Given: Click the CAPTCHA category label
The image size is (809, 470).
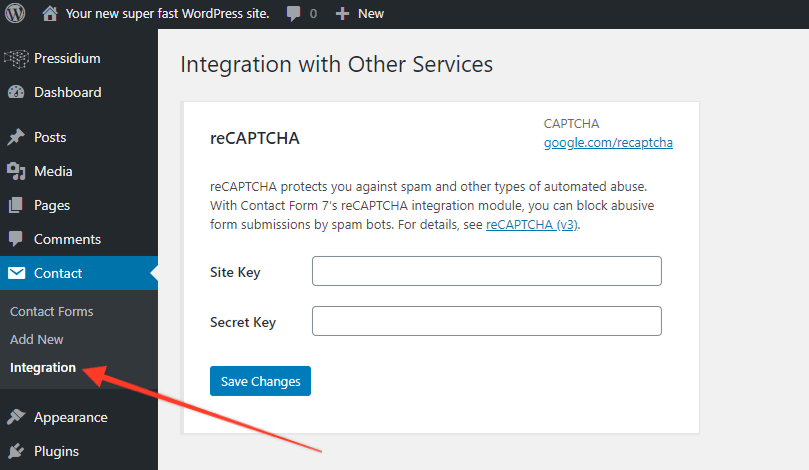Looking at the screenshot, I should click(x=571, y=124).
